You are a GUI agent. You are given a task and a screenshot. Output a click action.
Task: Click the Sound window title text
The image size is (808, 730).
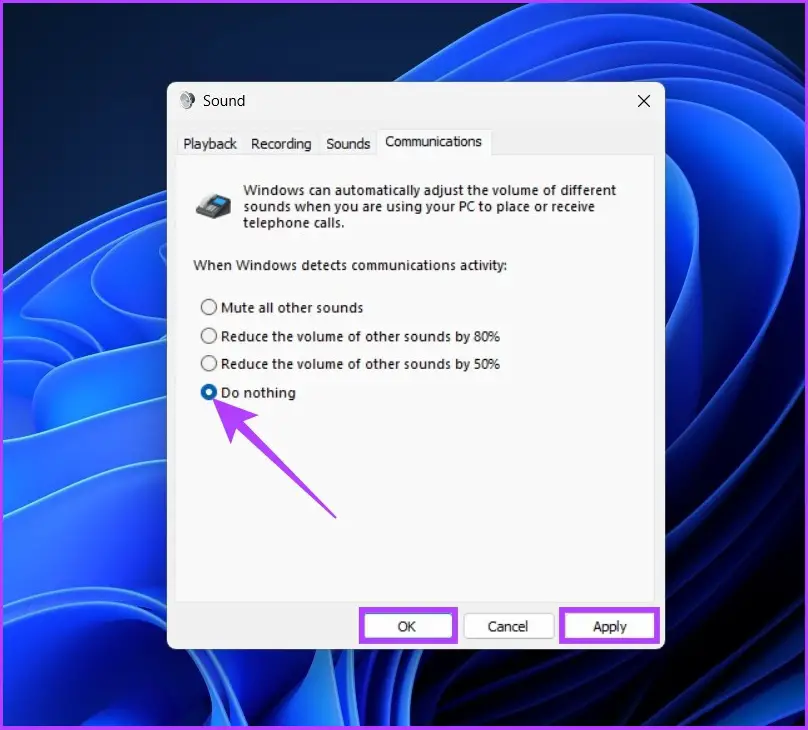pos(224,100)
